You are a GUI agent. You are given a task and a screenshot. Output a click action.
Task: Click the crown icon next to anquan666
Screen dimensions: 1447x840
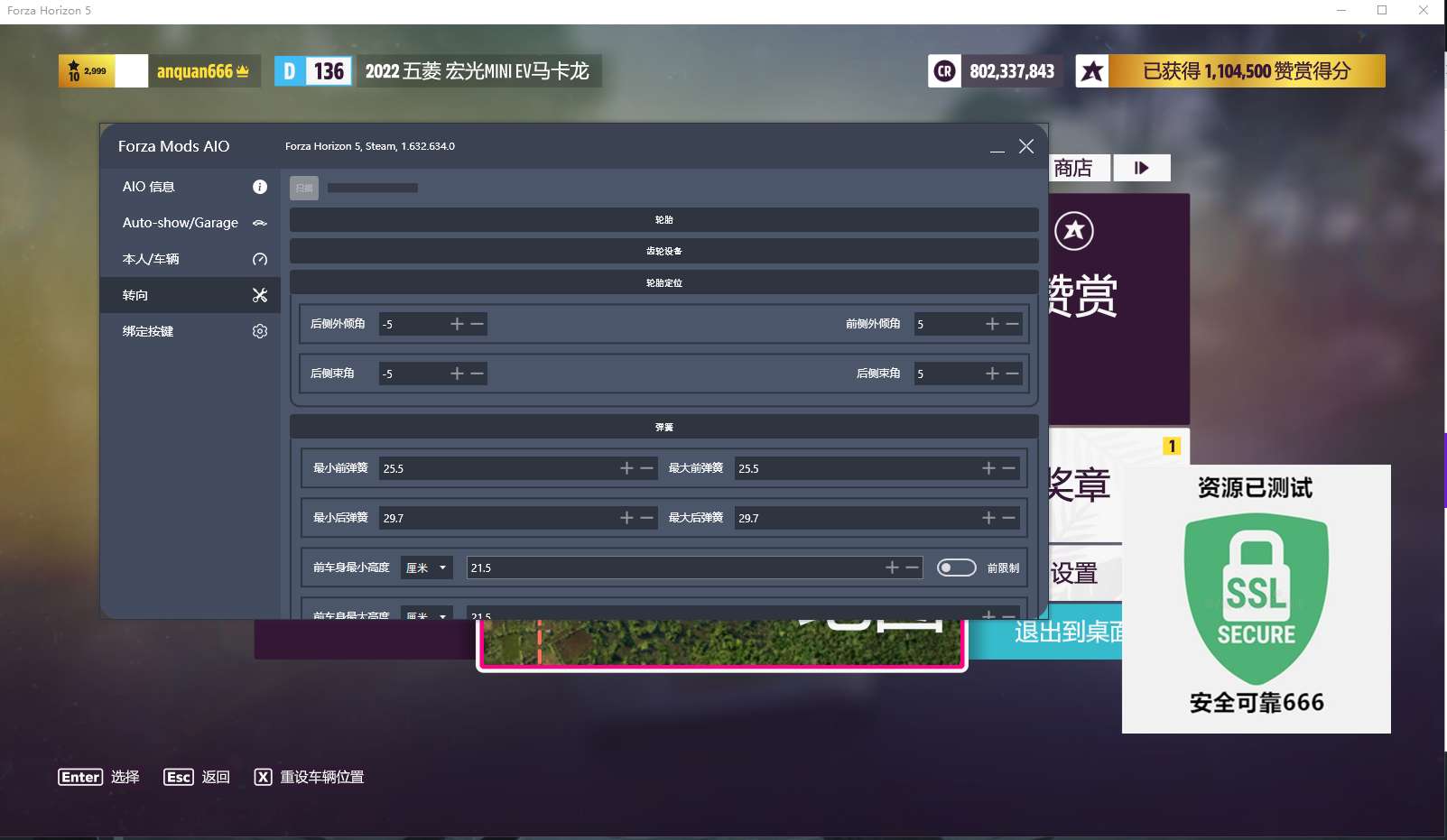[243, 70]
